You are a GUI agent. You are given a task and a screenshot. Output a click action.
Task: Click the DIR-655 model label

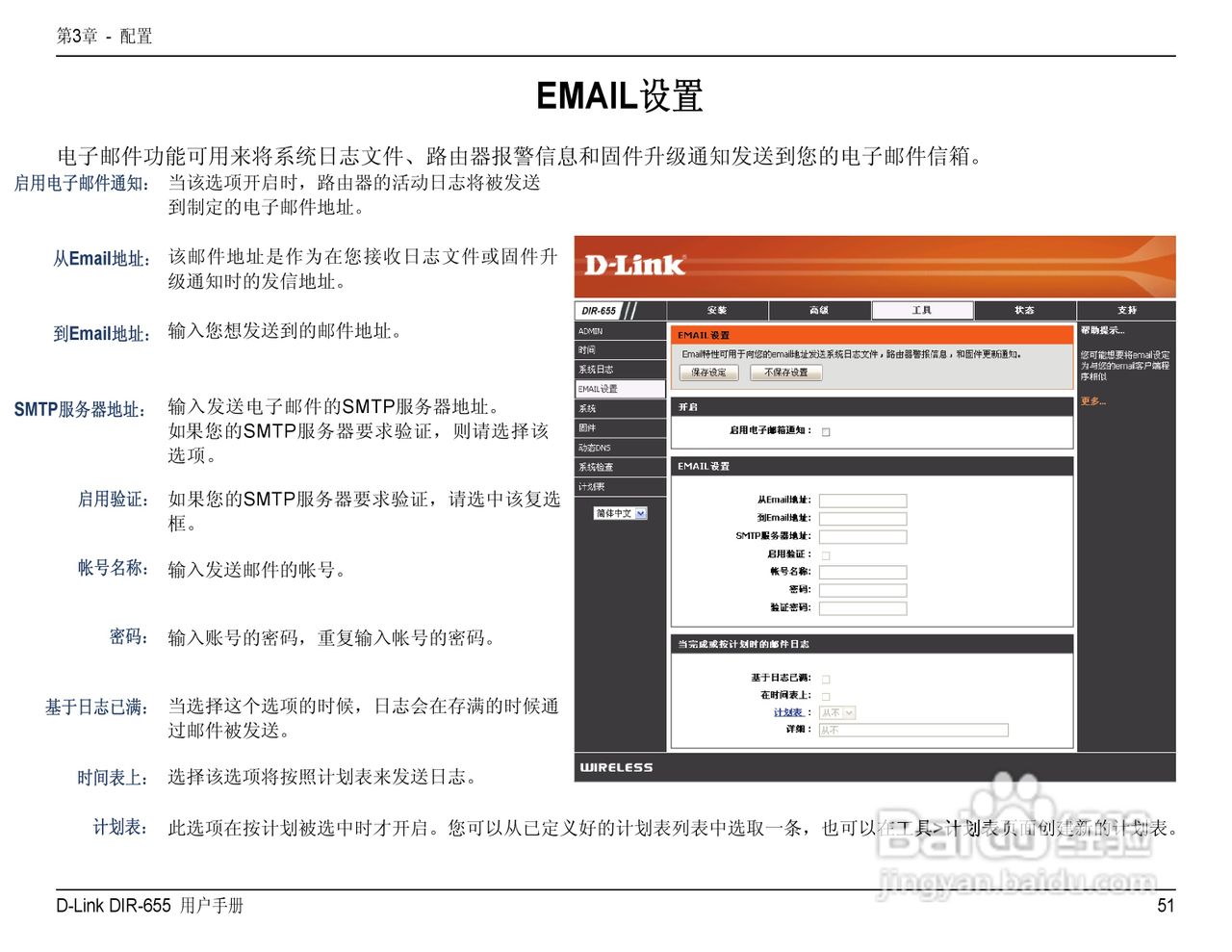[x=599, y=311]
